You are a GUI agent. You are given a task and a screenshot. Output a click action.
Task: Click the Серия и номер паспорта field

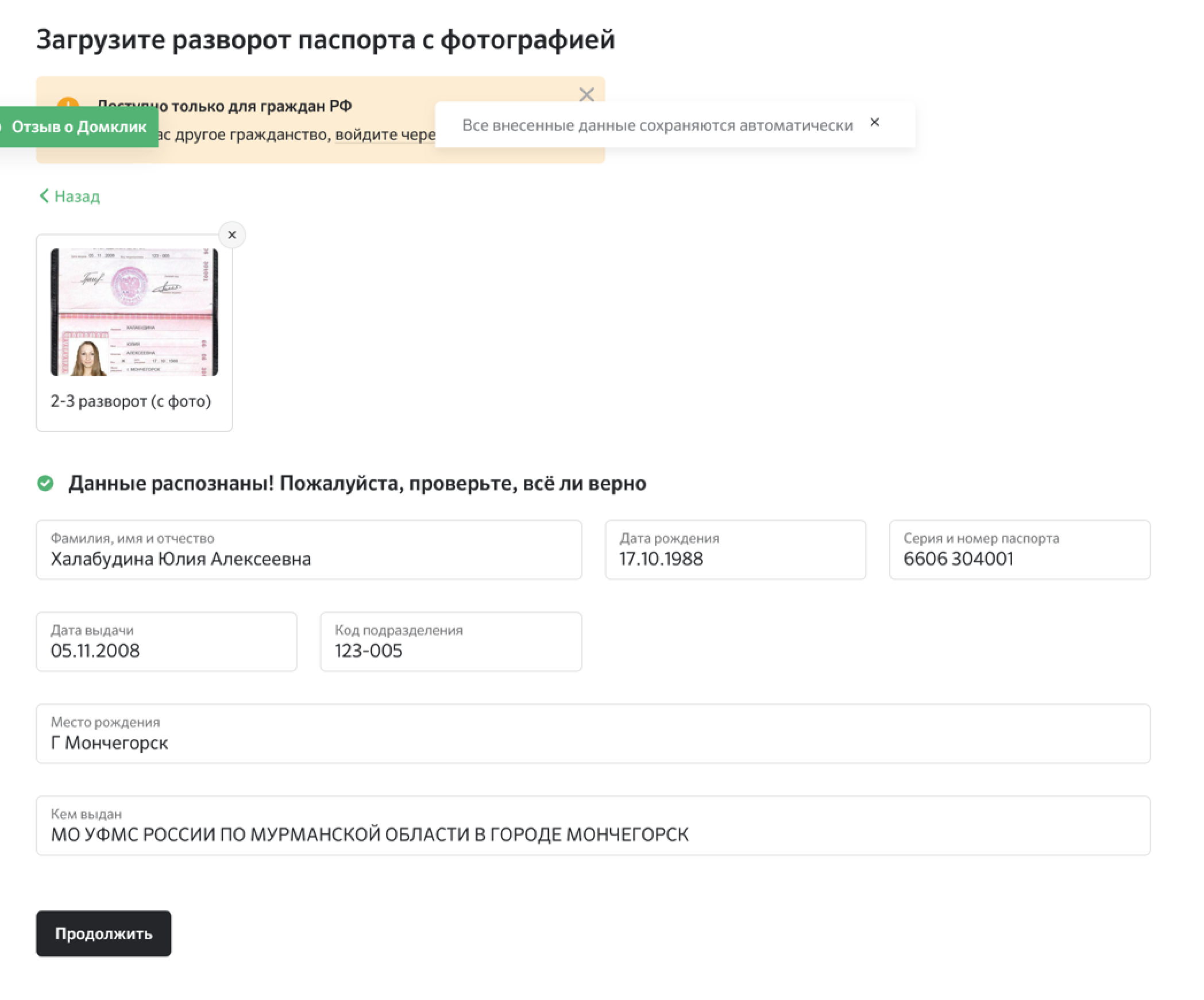(x=1019, y=559)
